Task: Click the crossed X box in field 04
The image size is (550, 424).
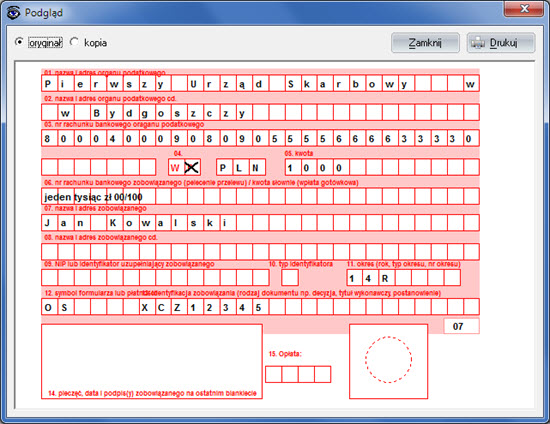Action: 192,168
